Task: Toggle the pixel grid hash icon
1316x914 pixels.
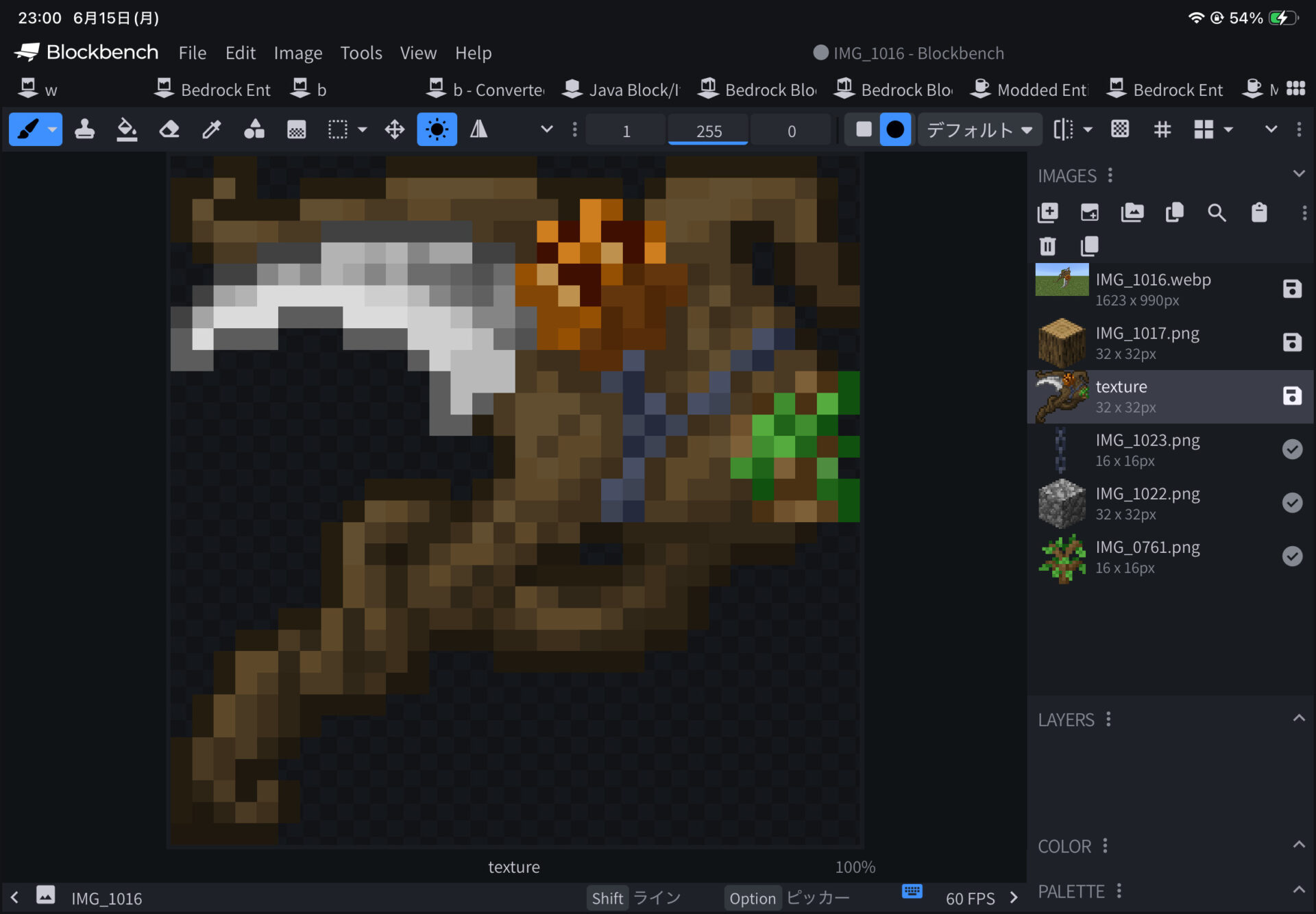Action: pos(1162,129)
